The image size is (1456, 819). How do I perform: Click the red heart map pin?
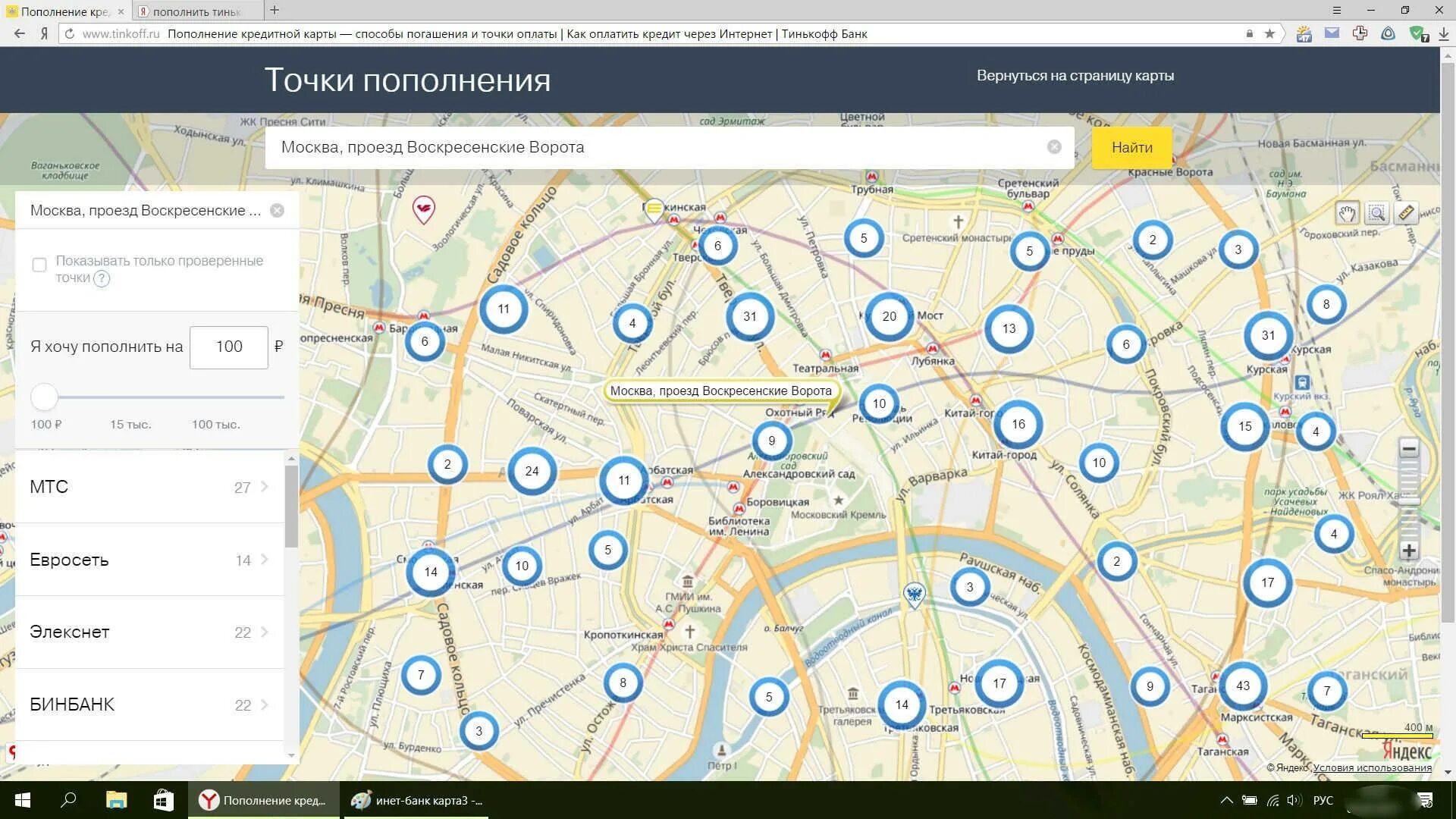click(424, 209)
